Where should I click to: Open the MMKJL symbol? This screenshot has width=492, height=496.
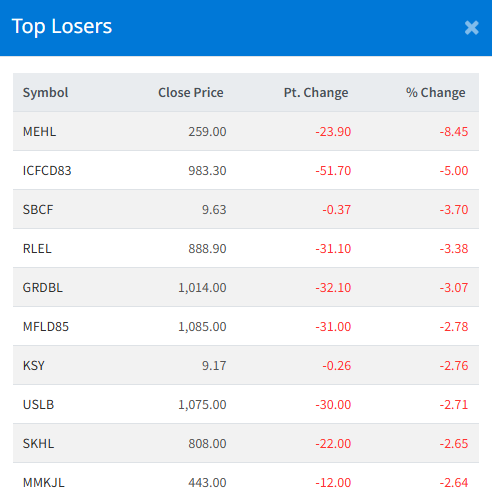point(44,482)
